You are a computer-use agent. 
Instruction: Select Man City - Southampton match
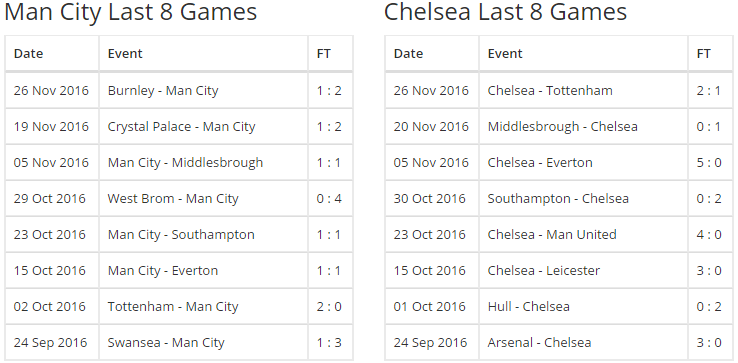[x=181, y=234]
